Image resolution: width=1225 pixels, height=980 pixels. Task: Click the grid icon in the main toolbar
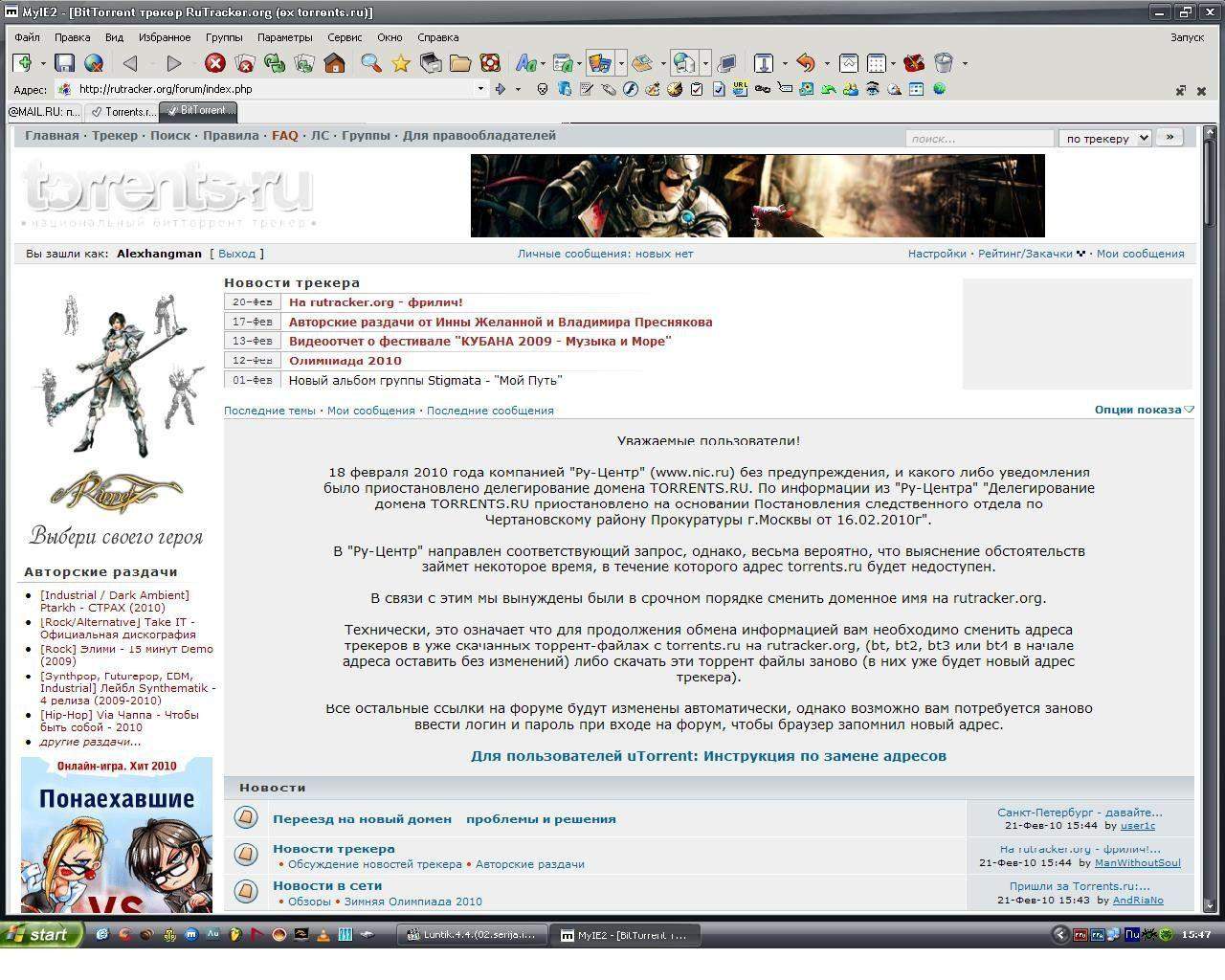coord(876,63)
